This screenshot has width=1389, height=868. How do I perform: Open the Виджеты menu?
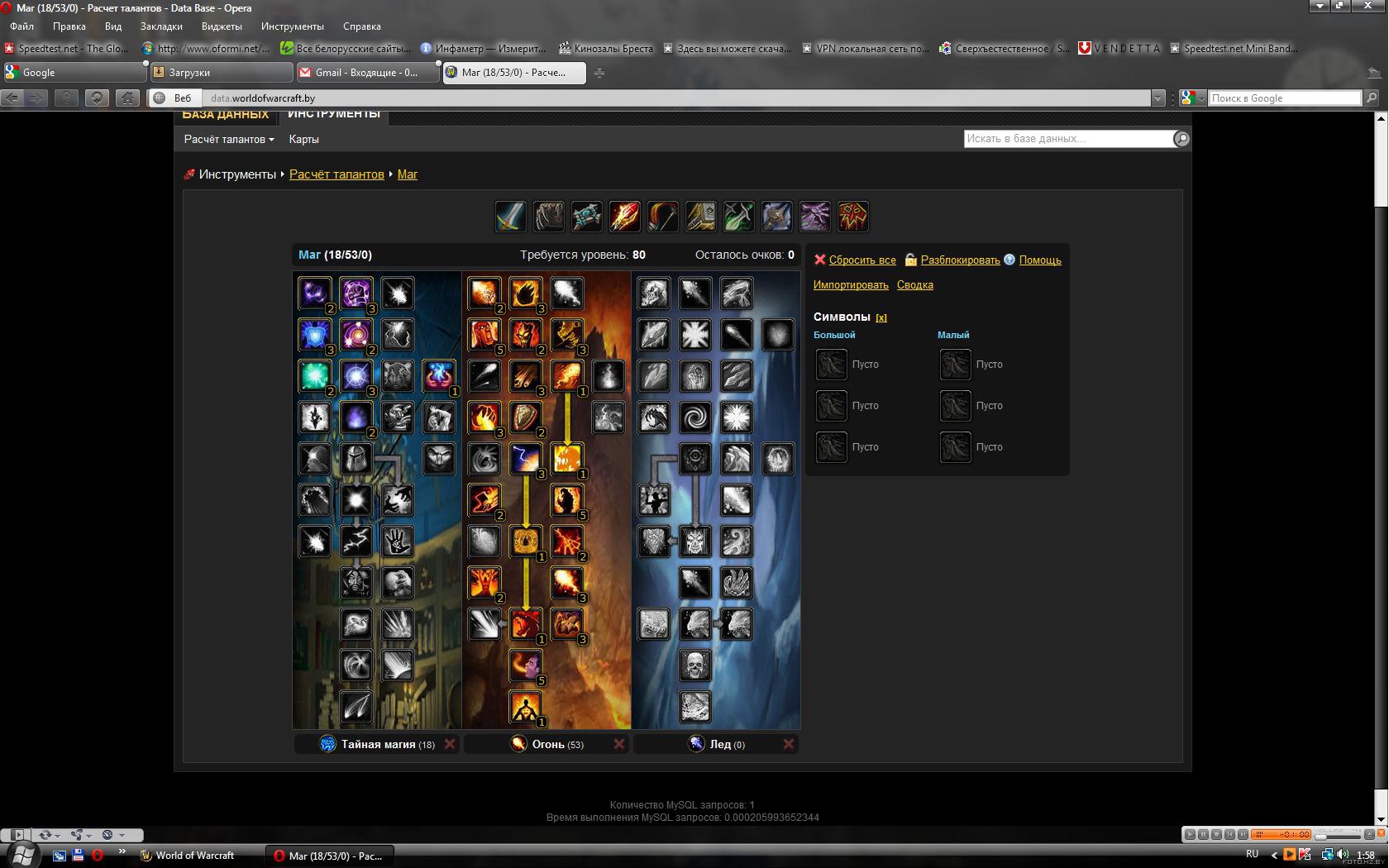tap(222, 26)
